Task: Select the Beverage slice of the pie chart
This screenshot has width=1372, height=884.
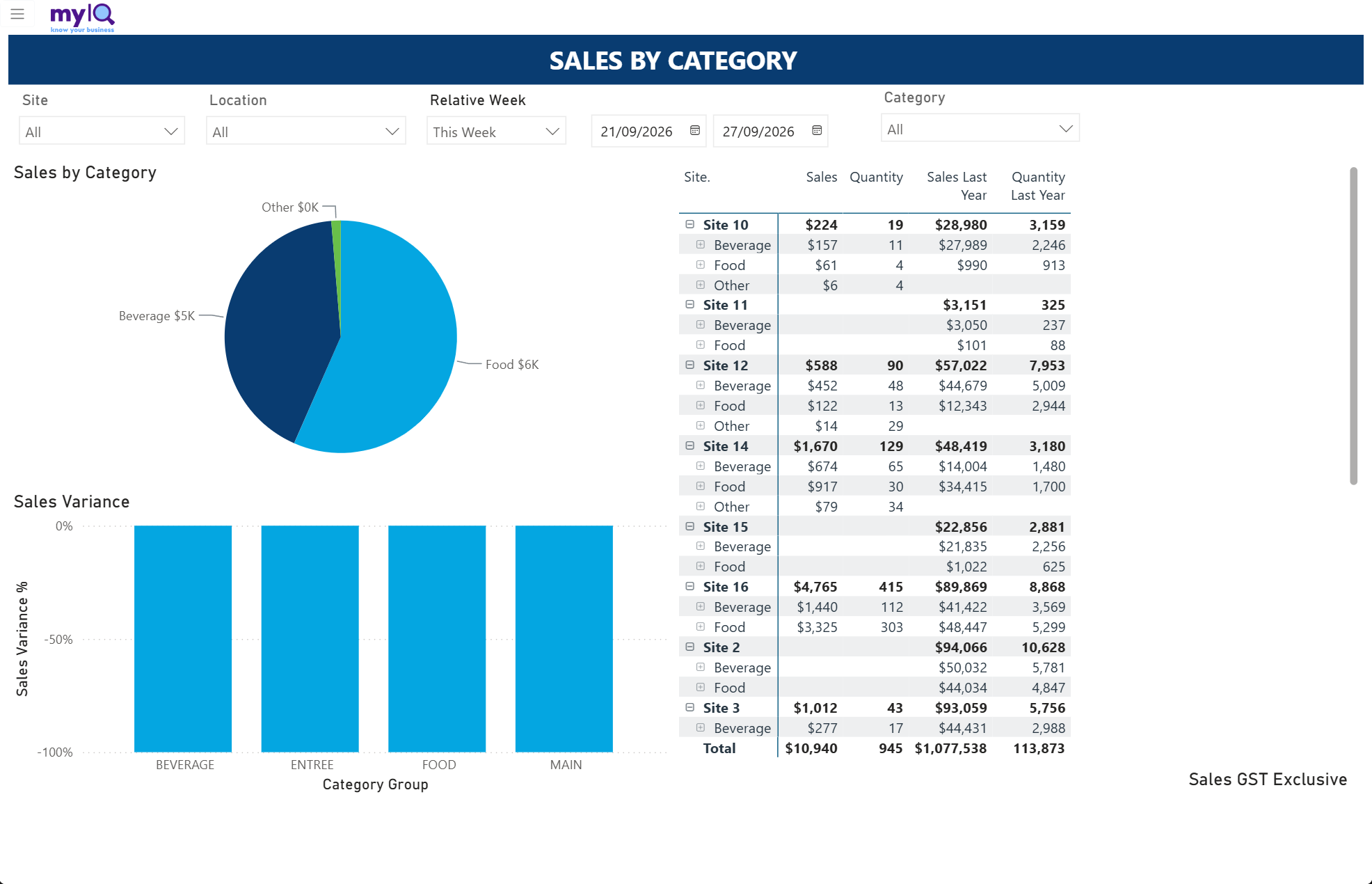Action: click(x=278, y=327)
